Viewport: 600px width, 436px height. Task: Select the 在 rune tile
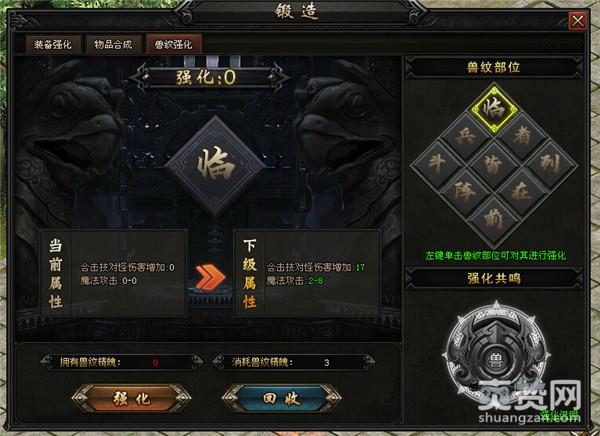(x=522, y=191)
